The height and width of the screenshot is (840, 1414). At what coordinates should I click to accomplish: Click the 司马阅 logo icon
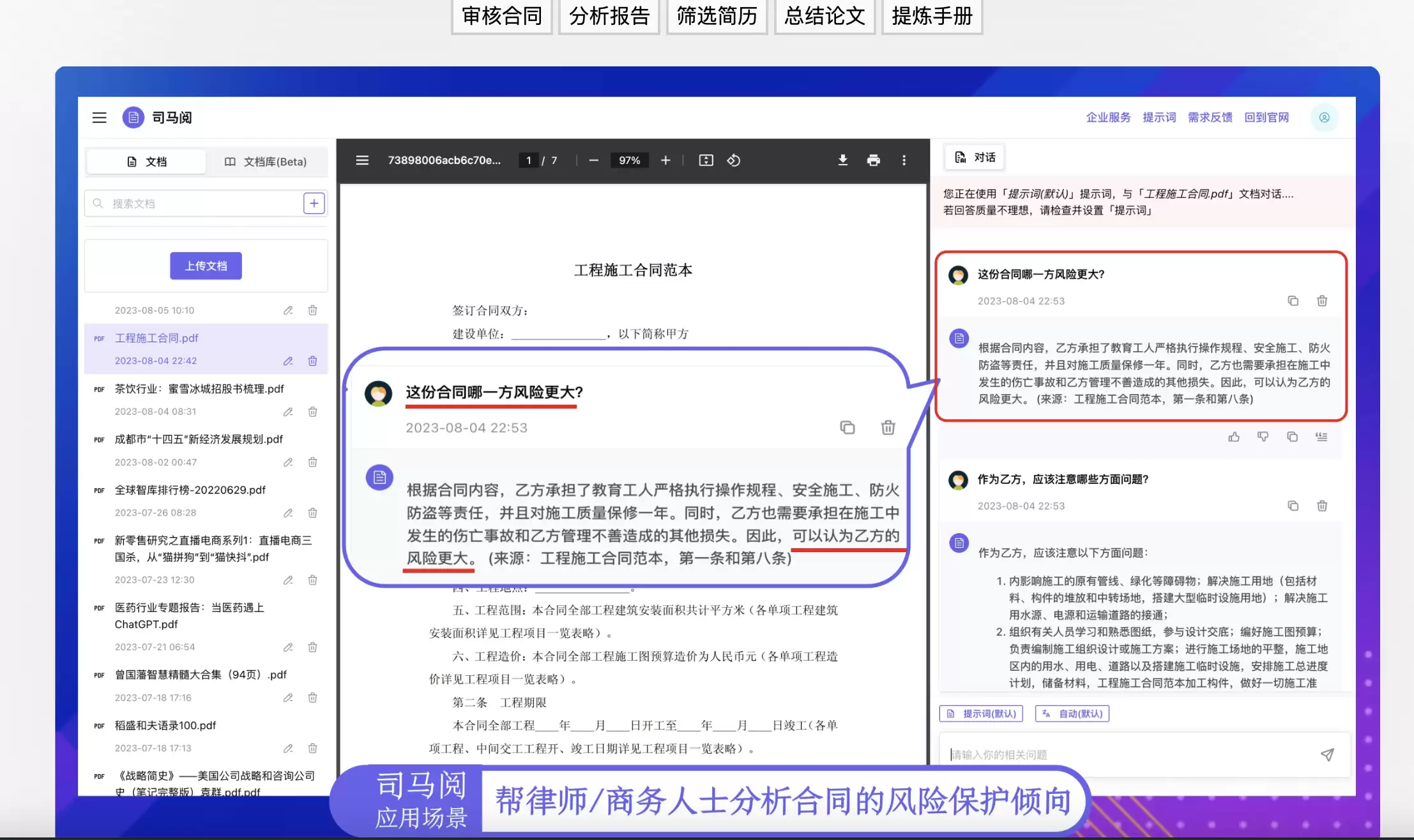pyautogui.click(x=133, y=117)
